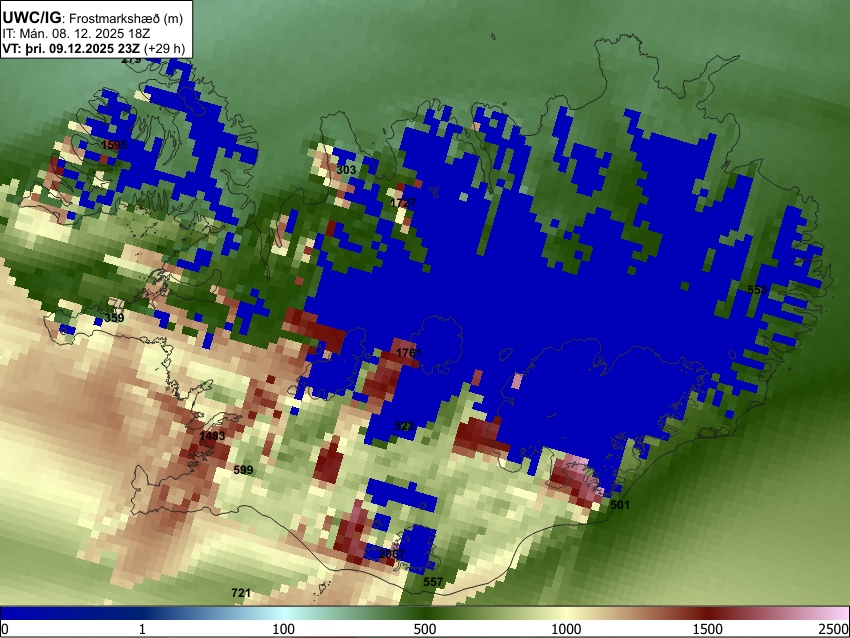This screenshot has width=850, height=638.
Task: Click the colorbar tick label 2500
Action: point(834,629)
